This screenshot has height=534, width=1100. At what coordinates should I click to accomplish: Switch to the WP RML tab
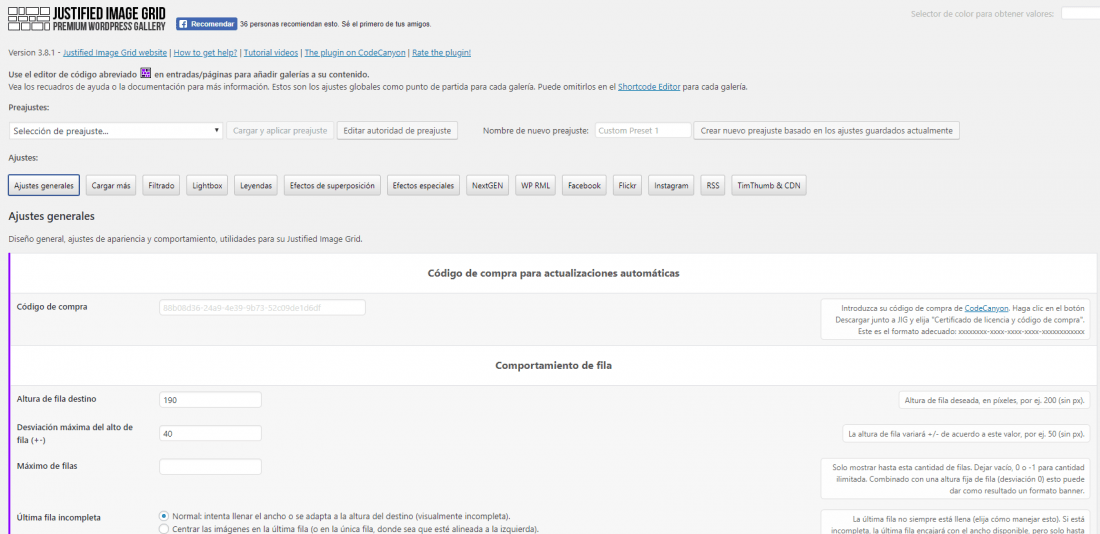(x=535, y=186)
